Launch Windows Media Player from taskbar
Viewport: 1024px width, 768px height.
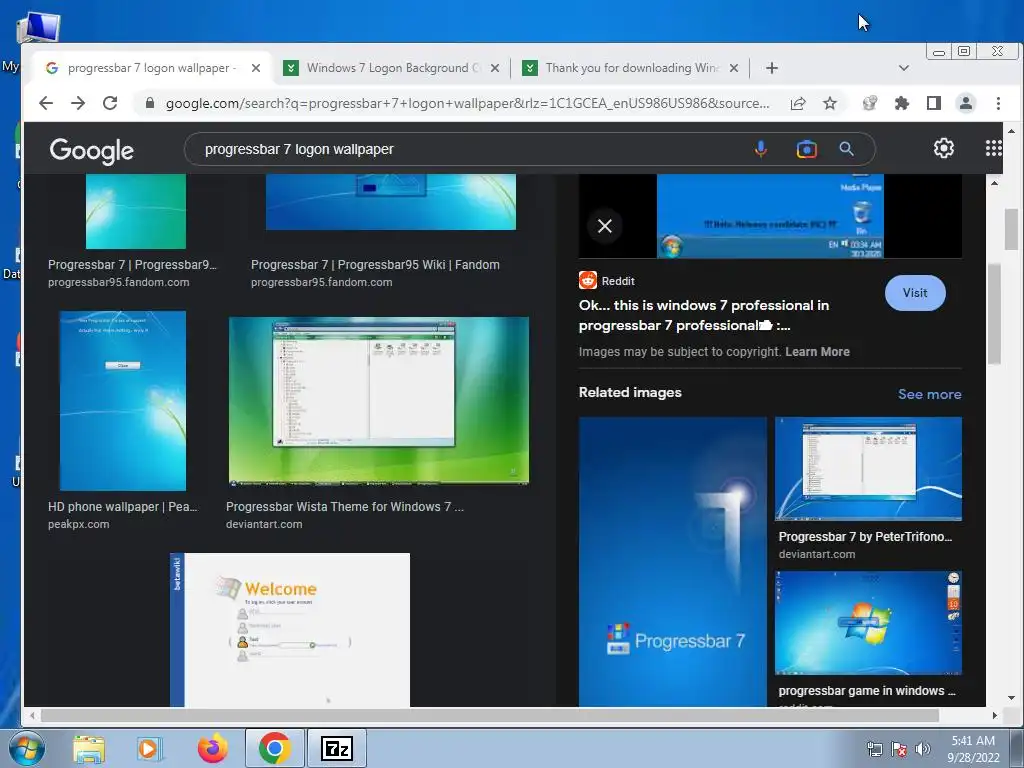pos(149,748)
